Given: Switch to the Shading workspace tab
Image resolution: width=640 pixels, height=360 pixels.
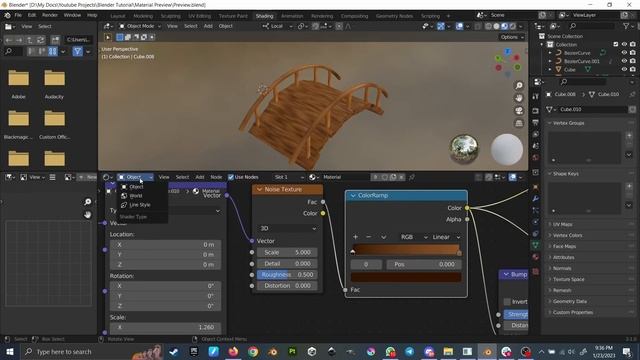Looking at the screenshot, I should pos(264,16).
